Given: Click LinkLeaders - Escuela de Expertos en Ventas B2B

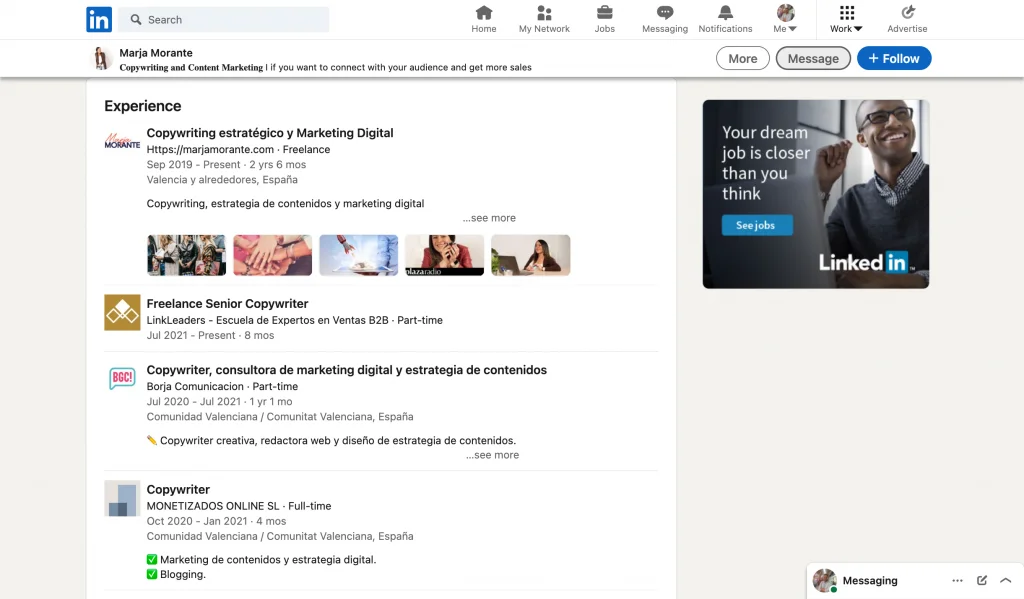Looking at the screenshot, I should point(267,320).
